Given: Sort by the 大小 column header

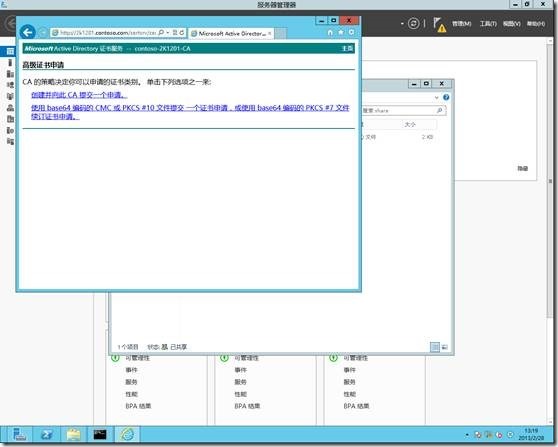Looking at the screenshot, I should click(410, 125).
